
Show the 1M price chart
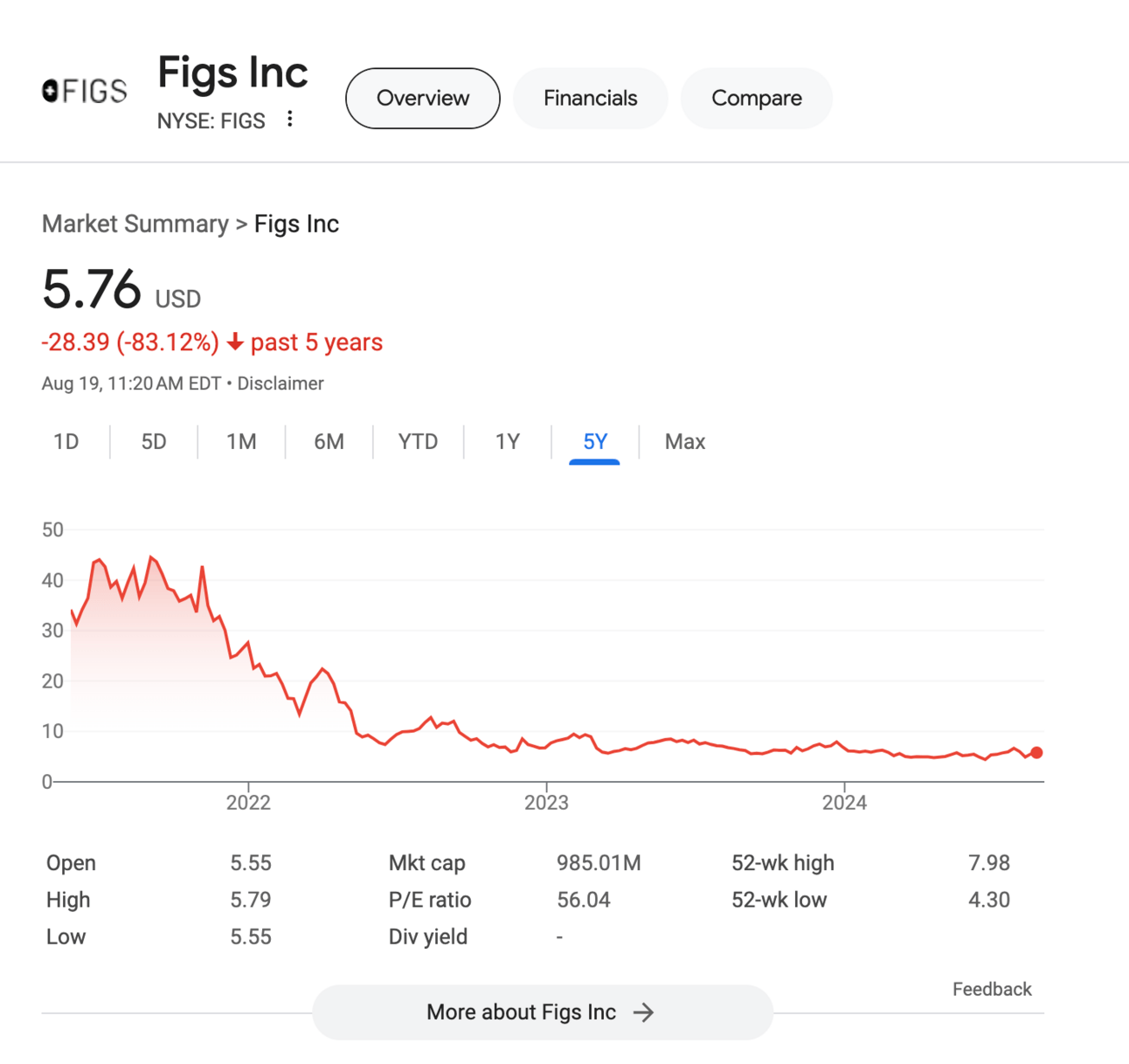[241, 442]
